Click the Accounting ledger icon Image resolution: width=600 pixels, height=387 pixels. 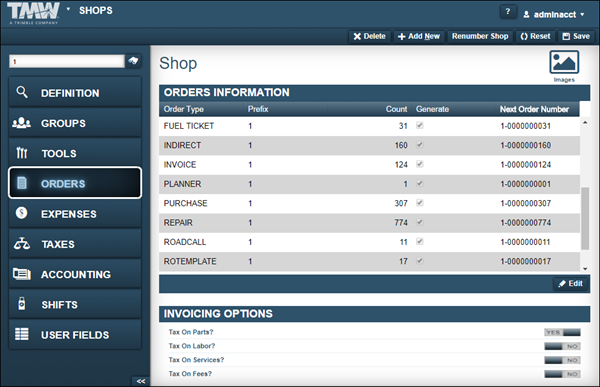click(x=21, y=274)
